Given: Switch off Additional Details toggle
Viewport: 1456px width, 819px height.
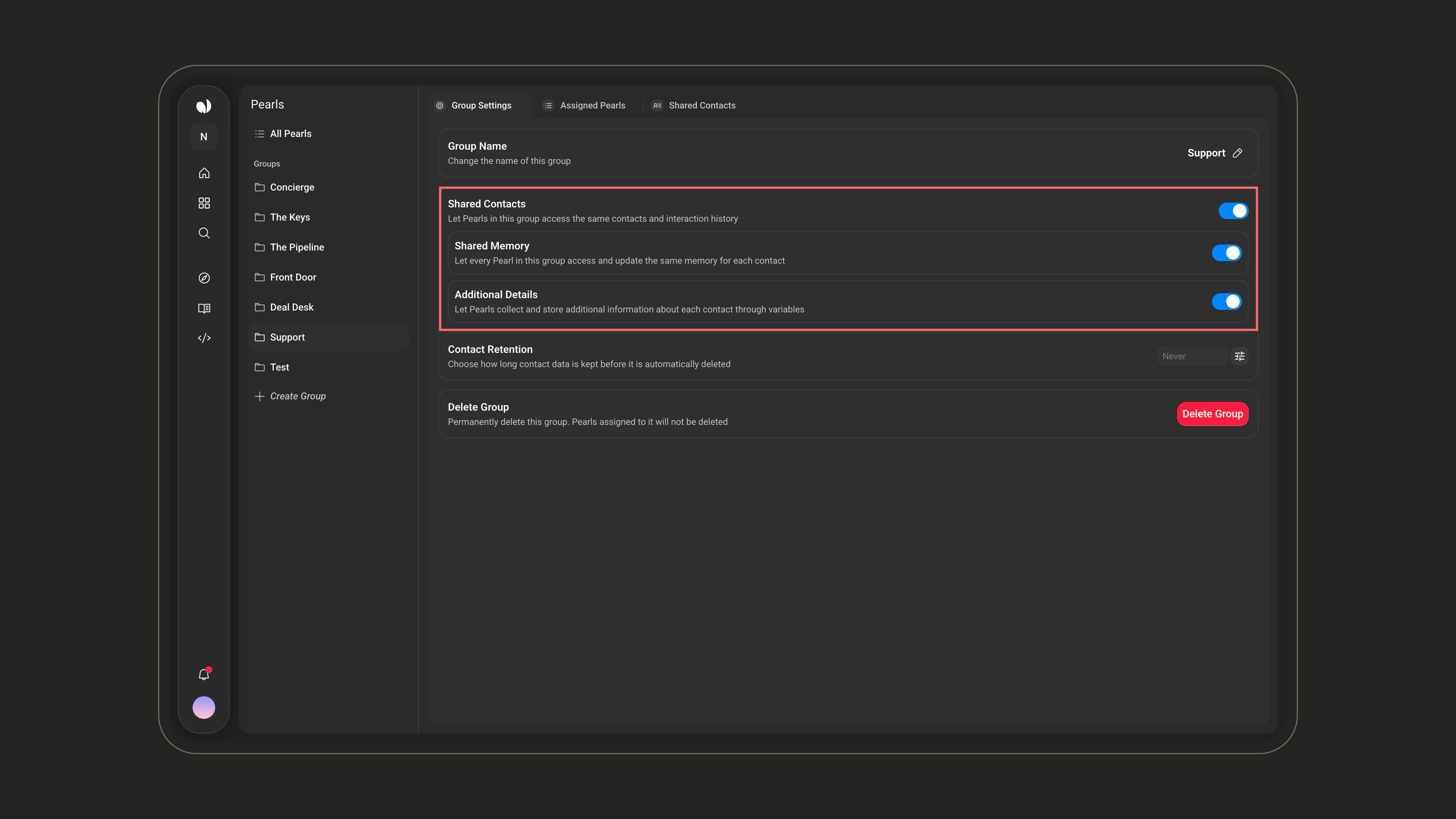Looking at the screenshot, I should coord(1227,301).
